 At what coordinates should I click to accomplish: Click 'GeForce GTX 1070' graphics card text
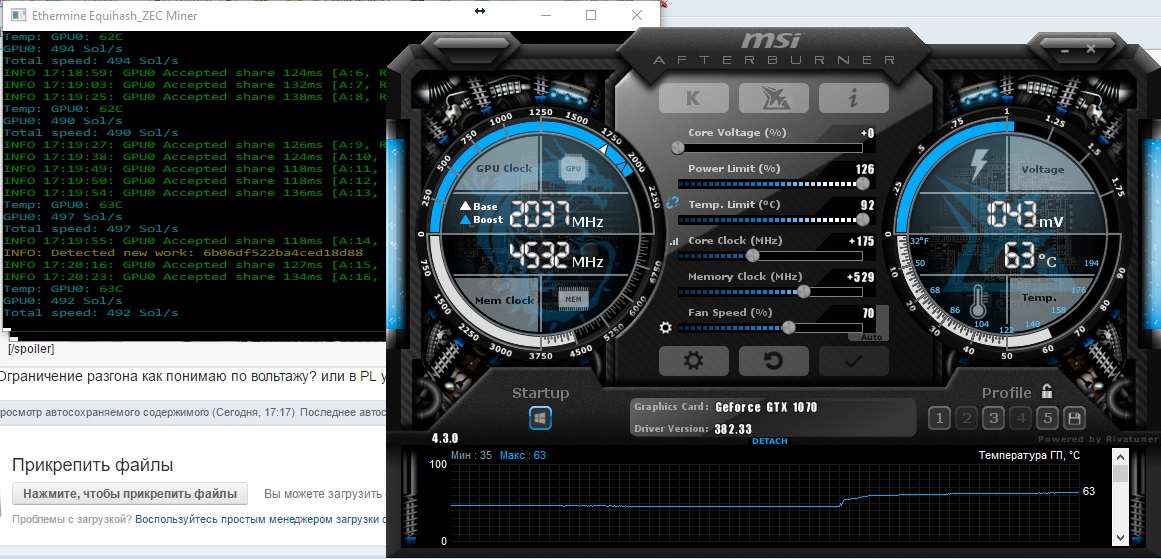pos(766,407)
